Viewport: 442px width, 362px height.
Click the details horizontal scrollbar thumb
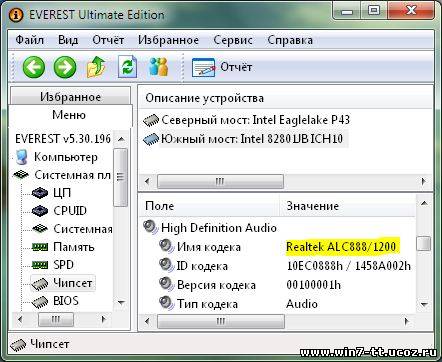(221, 321)
